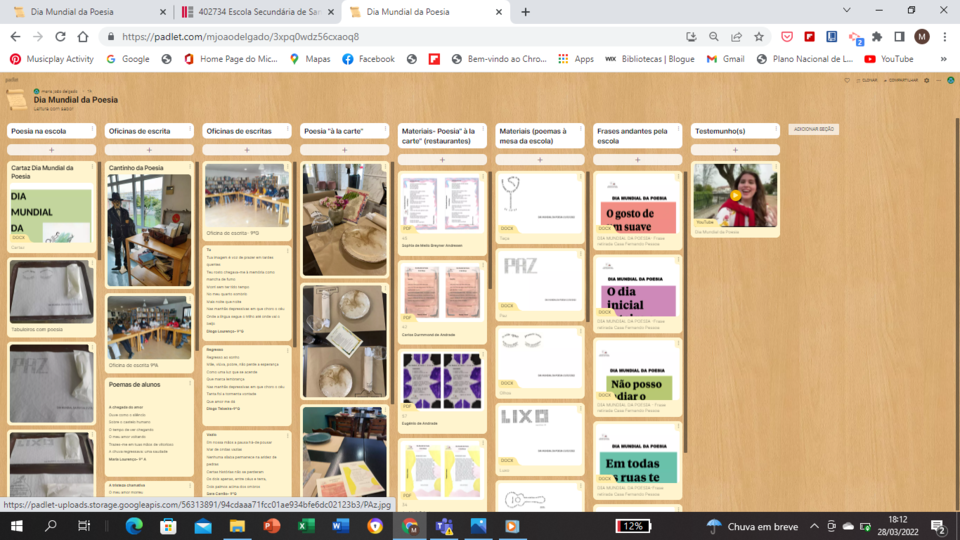The height and width of the screenshot is (540, 960).
Task: Open the LIXO docx in Materiais column
Action: tap(540, 435)
